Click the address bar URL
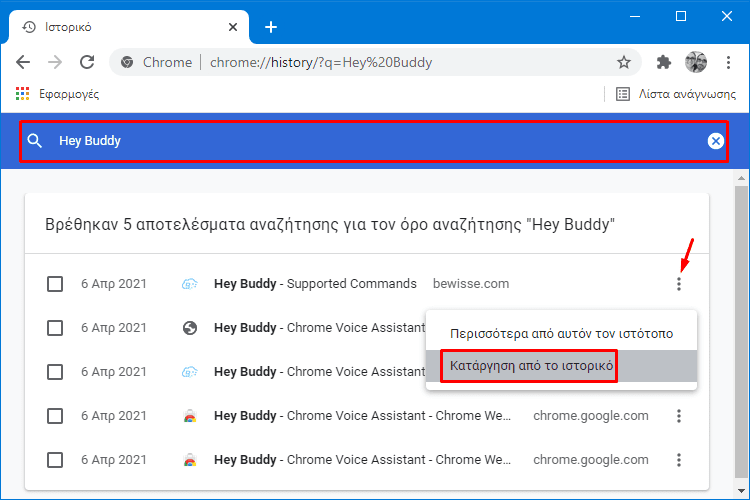This screenshot has width=750, height=500. pos(321,63)
